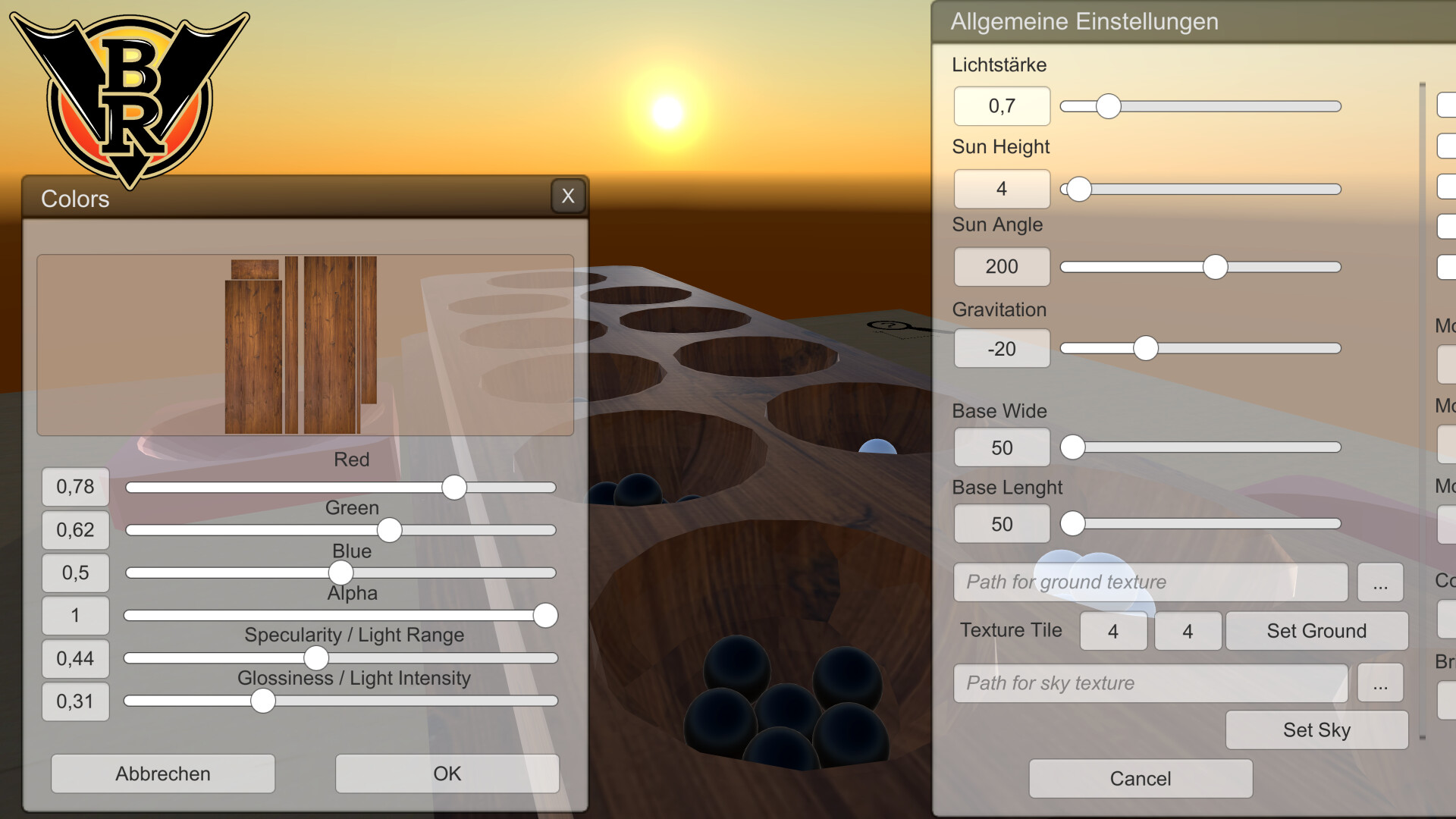Click Abbrechen in the Colors dialog

[162, 773]
